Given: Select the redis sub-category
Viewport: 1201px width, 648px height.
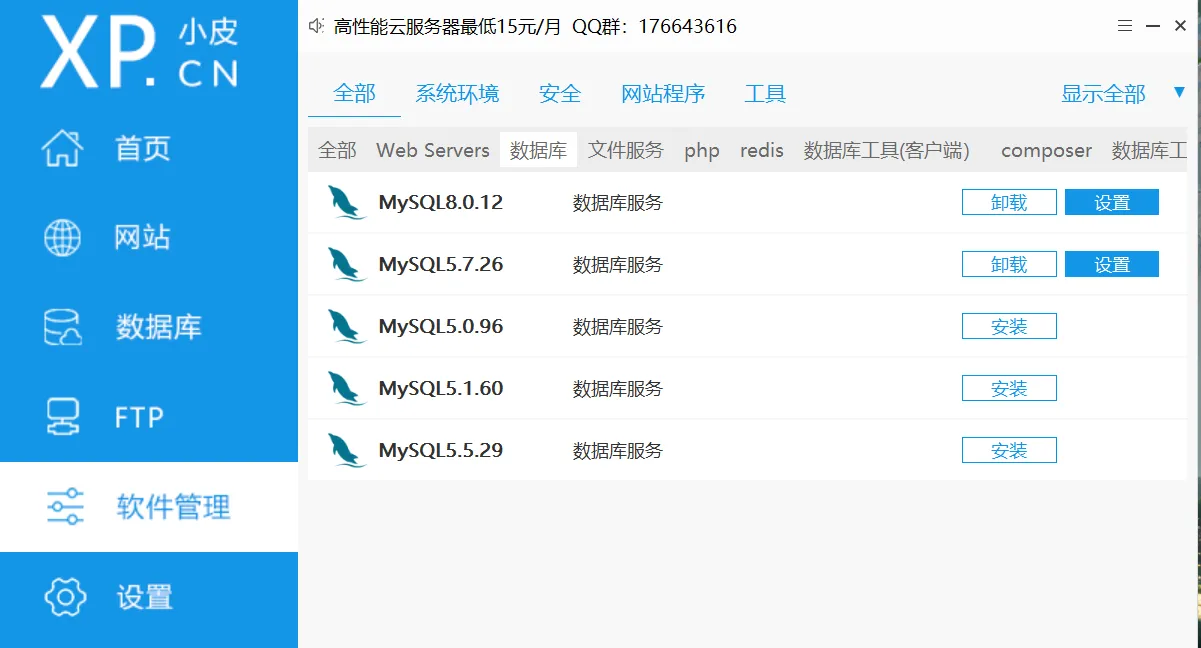Looking at the screenshot, I should click(762, 150).
